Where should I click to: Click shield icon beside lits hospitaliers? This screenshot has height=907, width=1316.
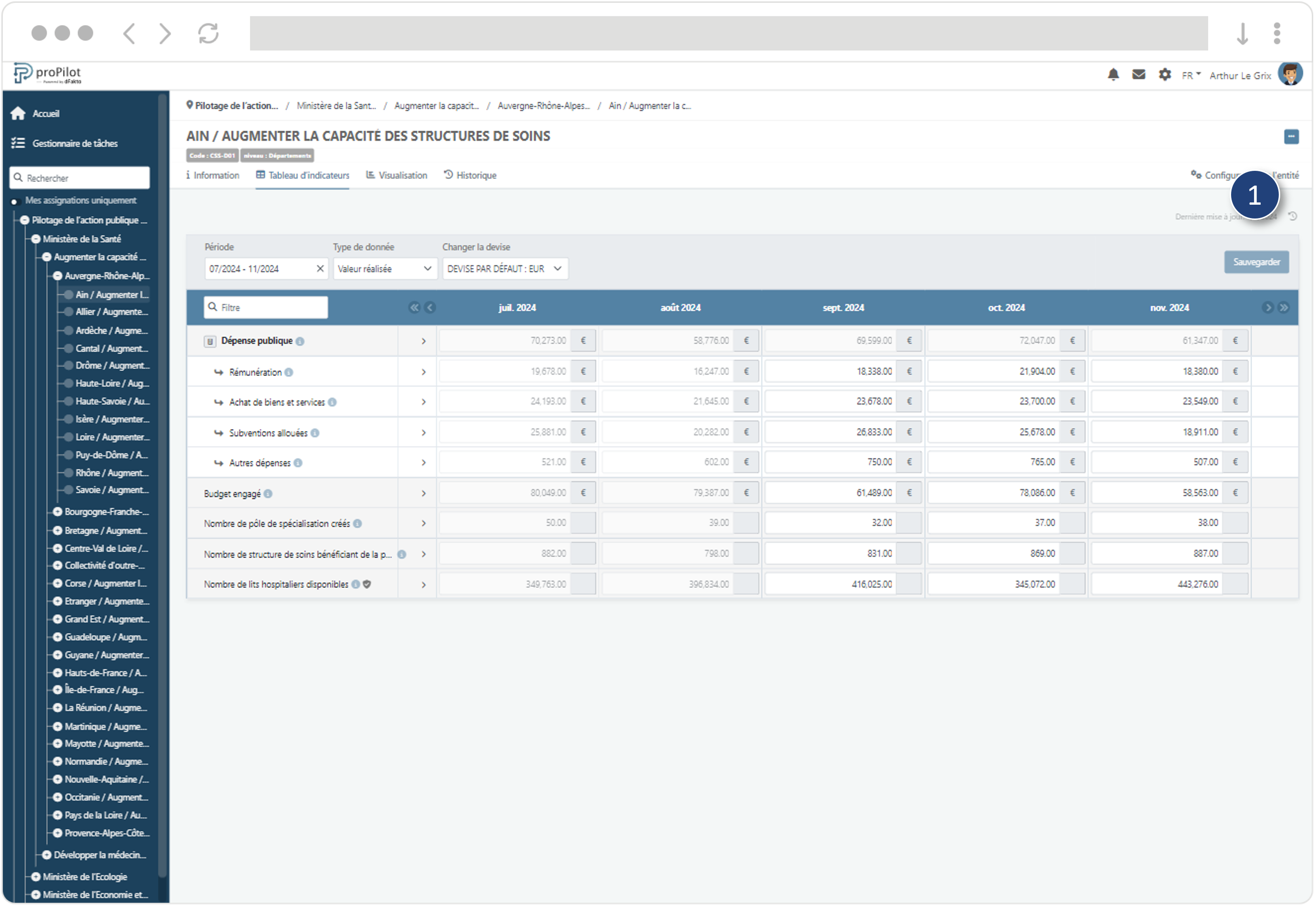coord(367,584)
